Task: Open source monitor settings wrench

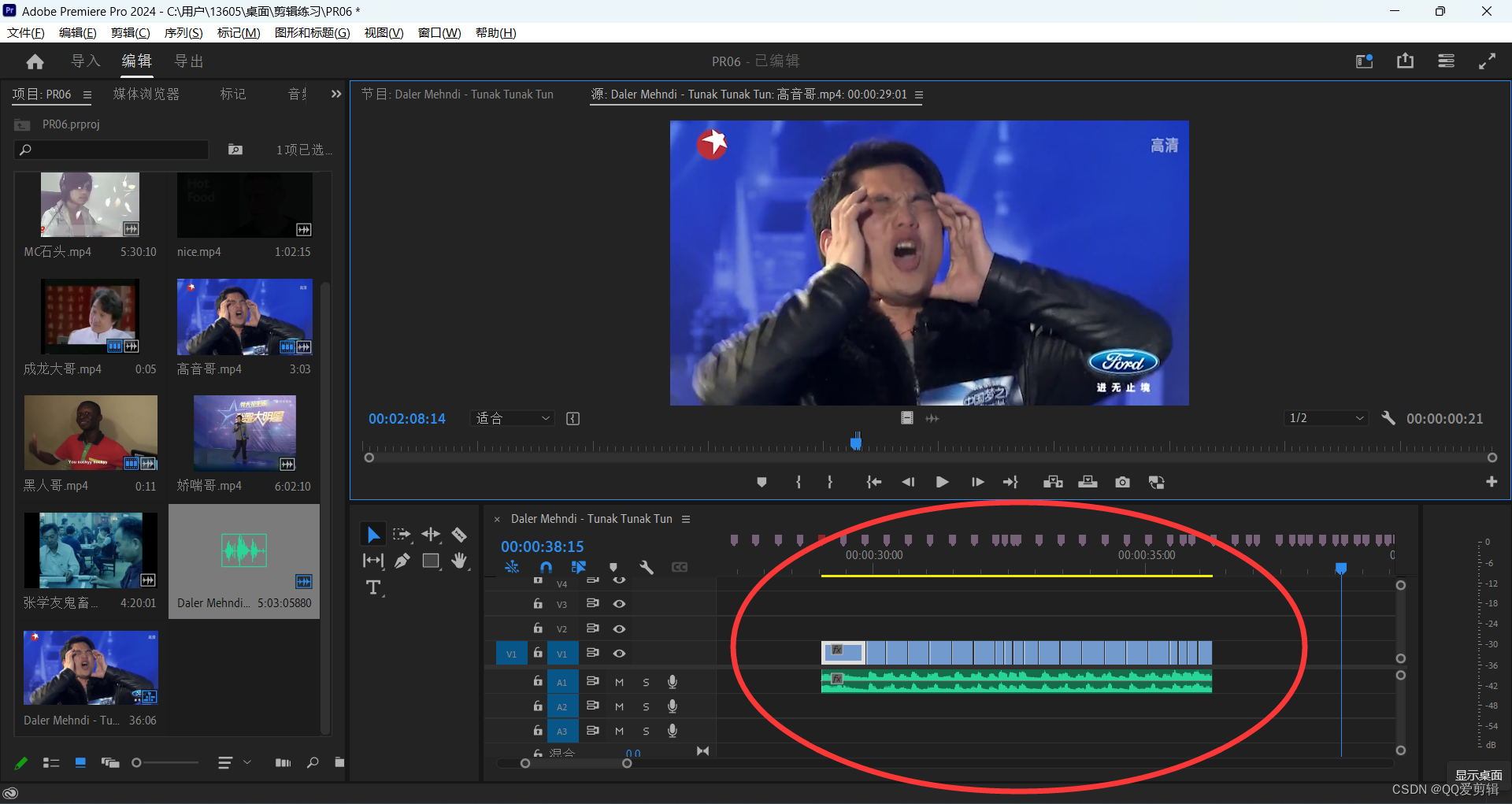Action: 1388,418
